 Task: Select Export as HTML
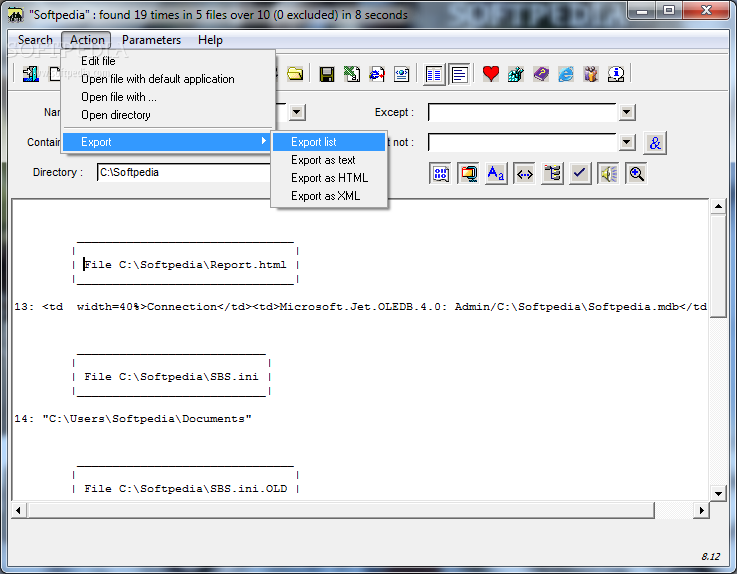(x=329, y=178)
